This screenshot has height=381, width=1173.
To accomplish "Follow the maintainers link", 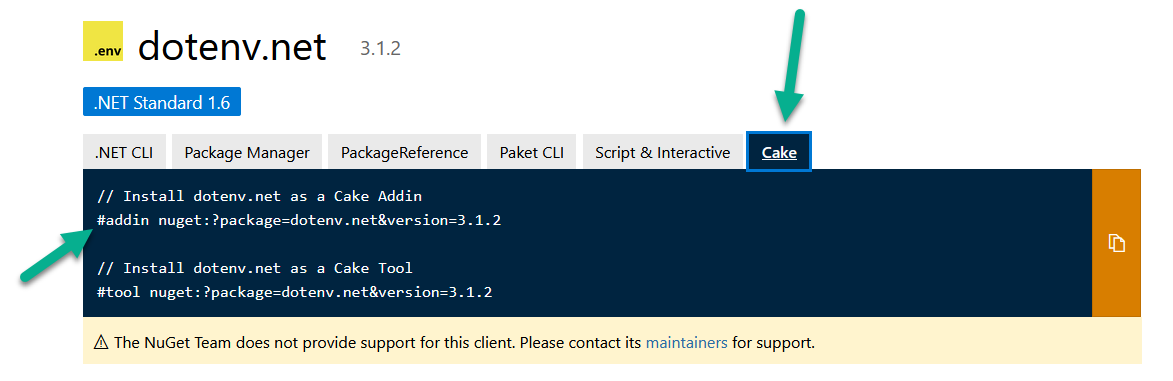I will 687,343.
